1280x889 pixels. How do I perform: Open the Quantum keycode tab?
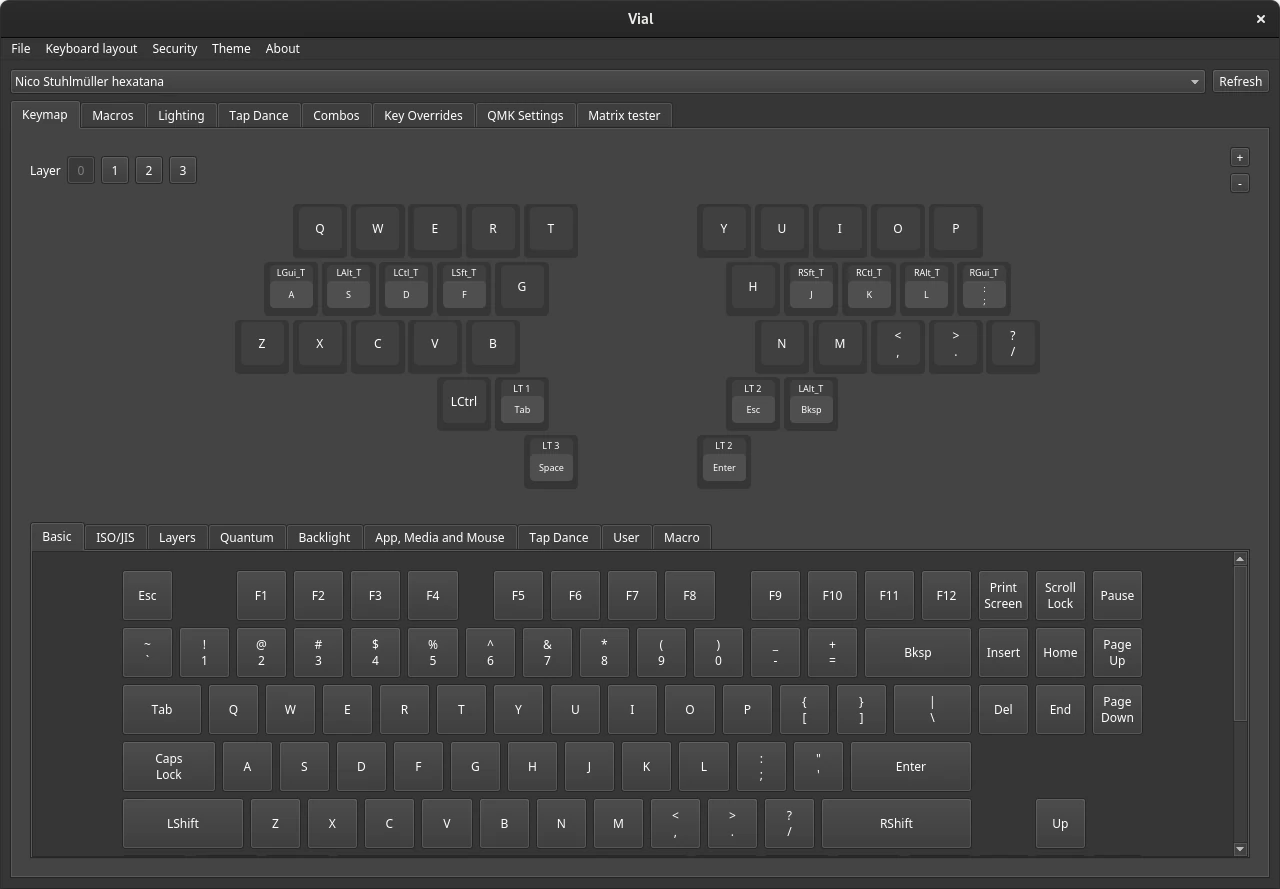coord(247,537)
